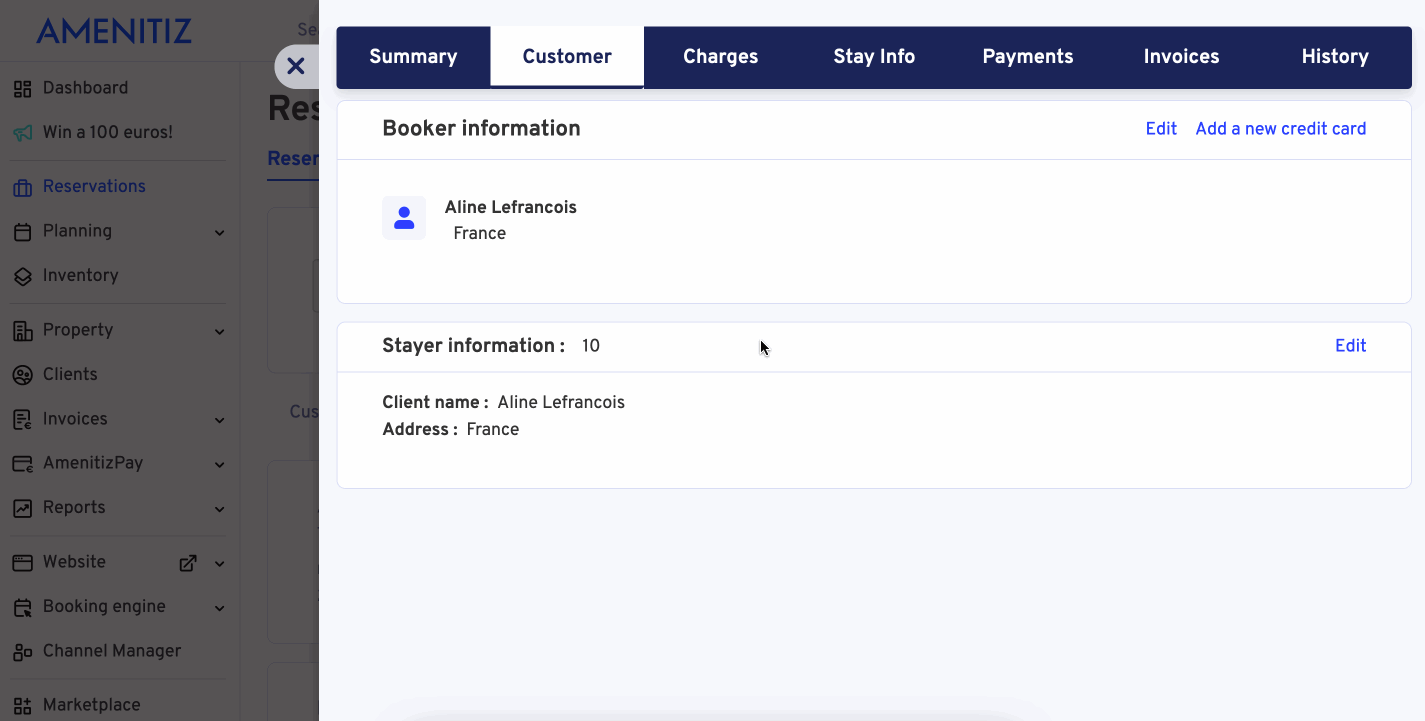Viewport: 1425px width, 721px height.
Task: Click the Channel Manager icon
Action: point(22,652)
